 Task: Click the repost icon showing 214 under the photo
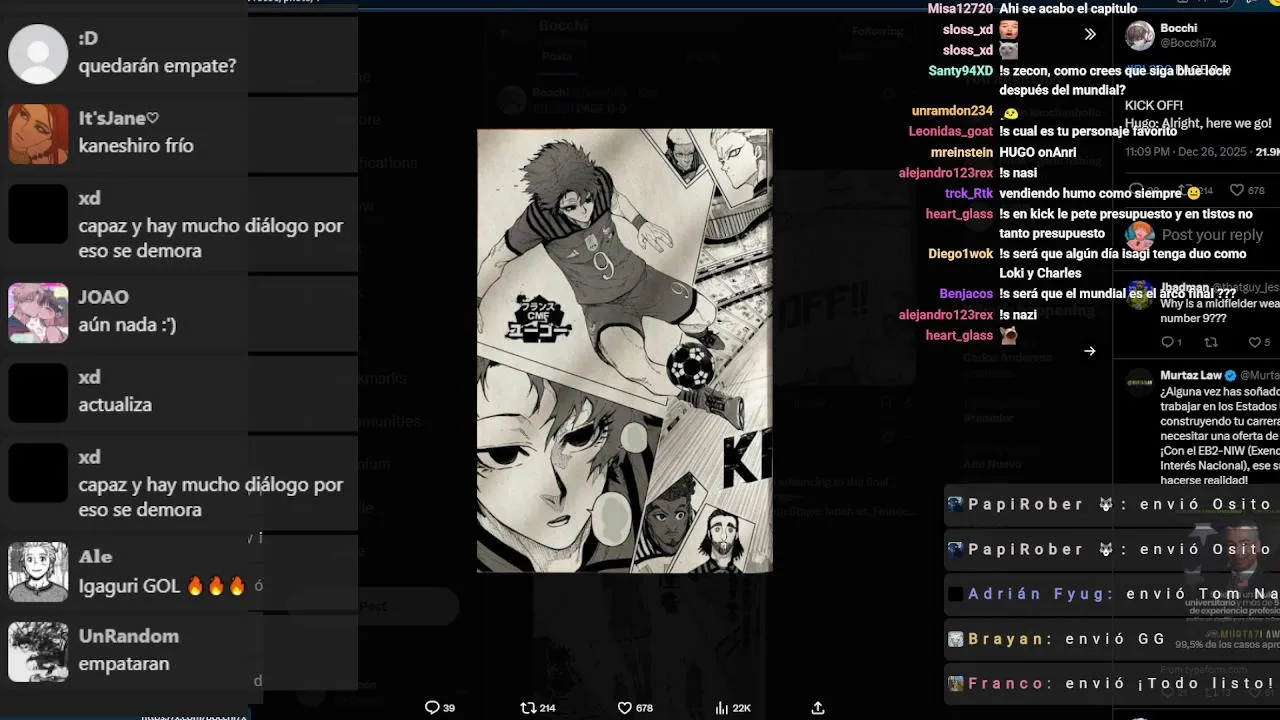(x=527, y=707)
